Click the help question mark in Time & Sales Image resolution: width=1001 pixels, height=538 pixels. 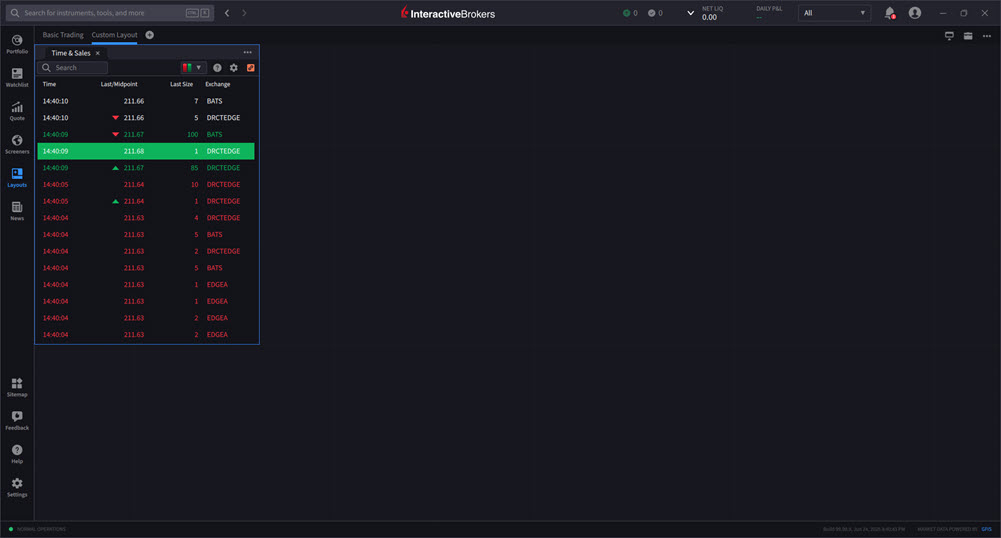coord(217,68)
